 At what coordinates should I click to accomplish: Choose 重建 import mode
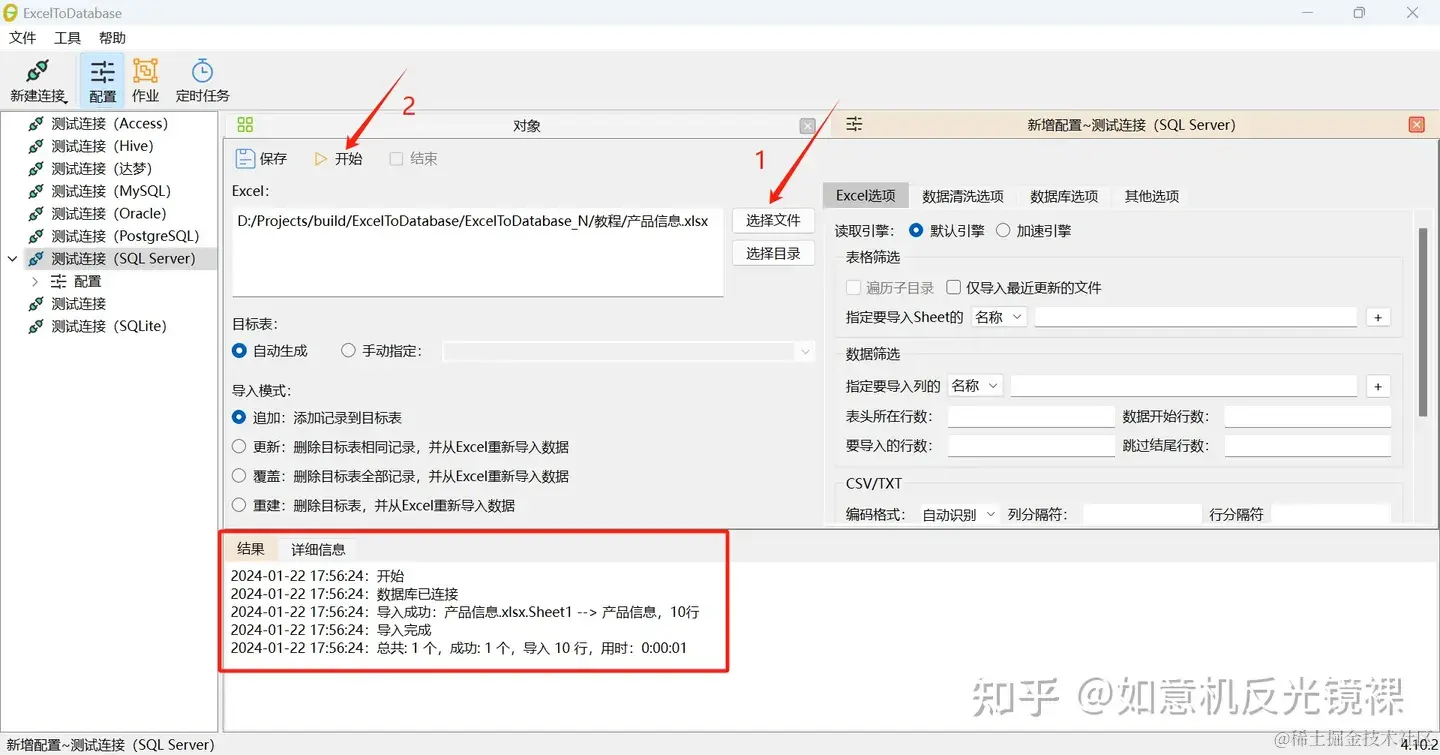pos(239,505)
